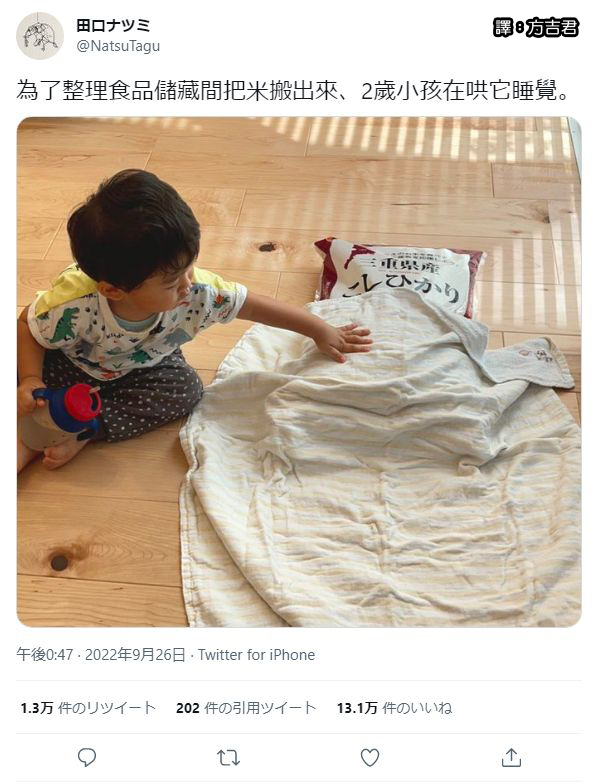598x782 pixels.
Task: View the 202 件の引用ツイート list
Action: pos(246,708)
